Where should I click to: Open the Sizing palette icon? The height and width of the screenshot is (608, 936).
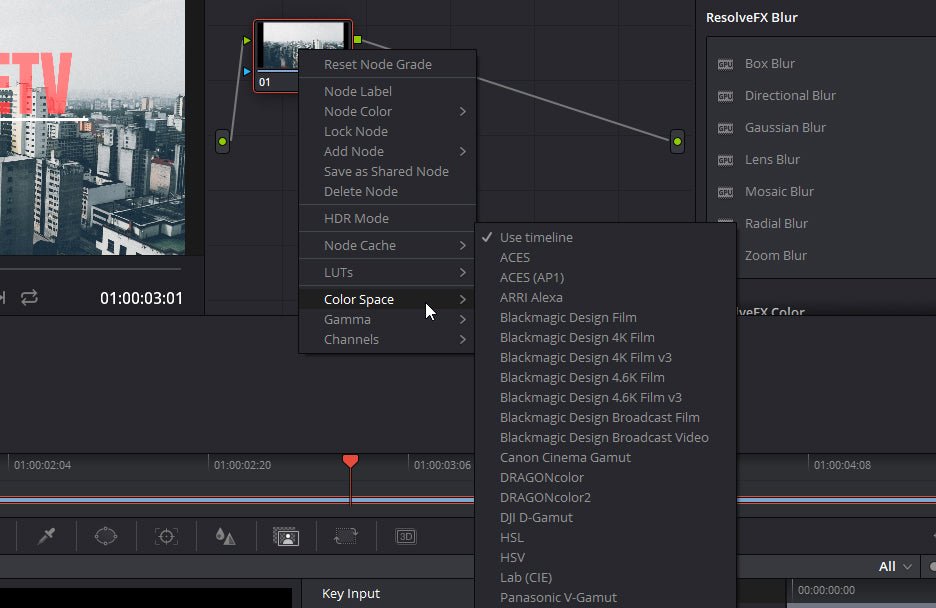[346, 536]
